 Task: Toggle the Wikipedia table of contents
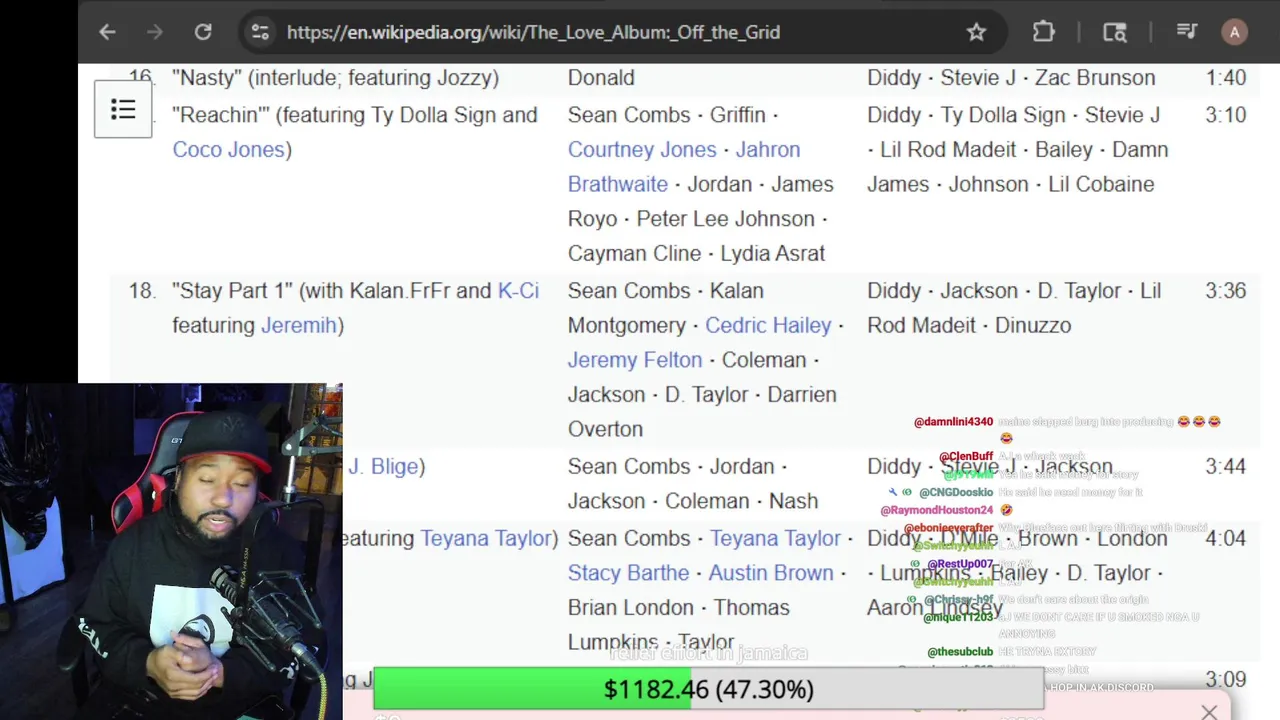(x=123, y=109)
